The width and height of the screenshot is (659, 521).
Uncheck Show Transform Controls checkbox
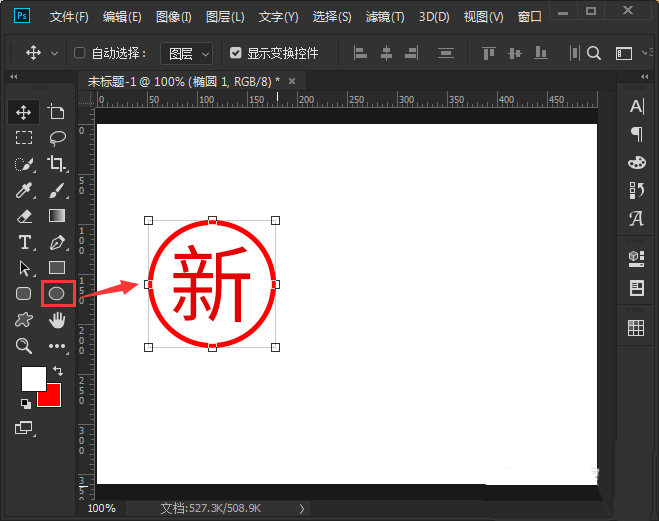[236, 53]
